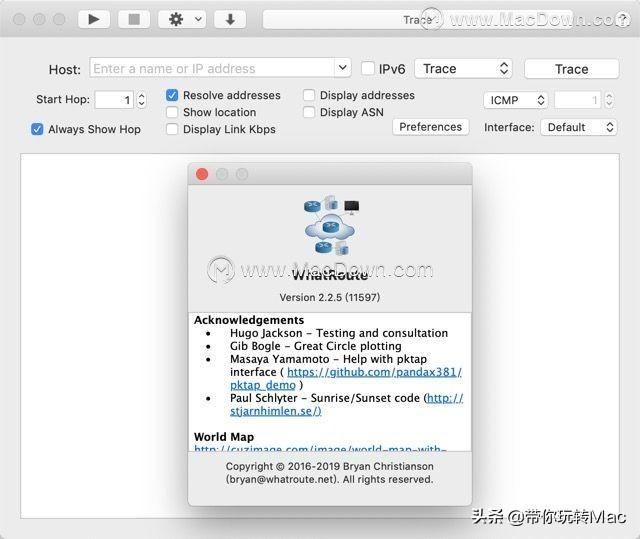Click the Trace button on the right

pyautogui.click(x=571, y=69)
